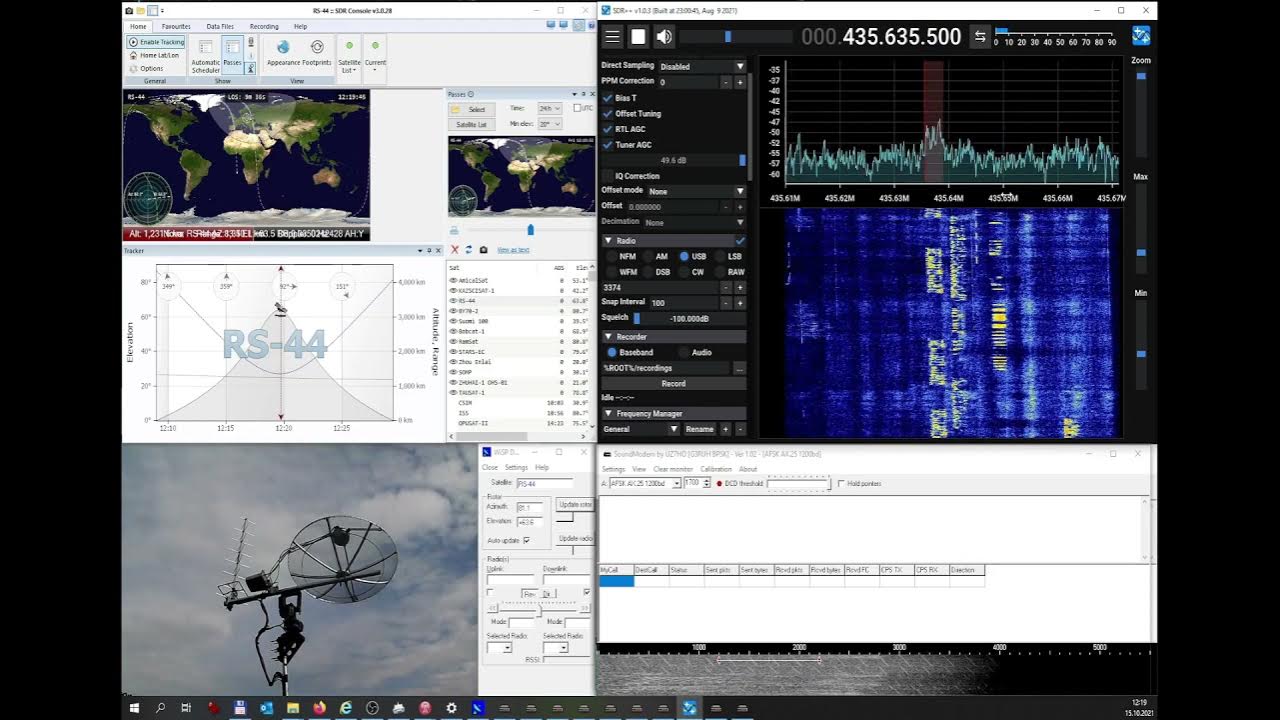Open the Decimation dropdown
Viewport: 1280px width, 720px height.
(x=694, y=222)
